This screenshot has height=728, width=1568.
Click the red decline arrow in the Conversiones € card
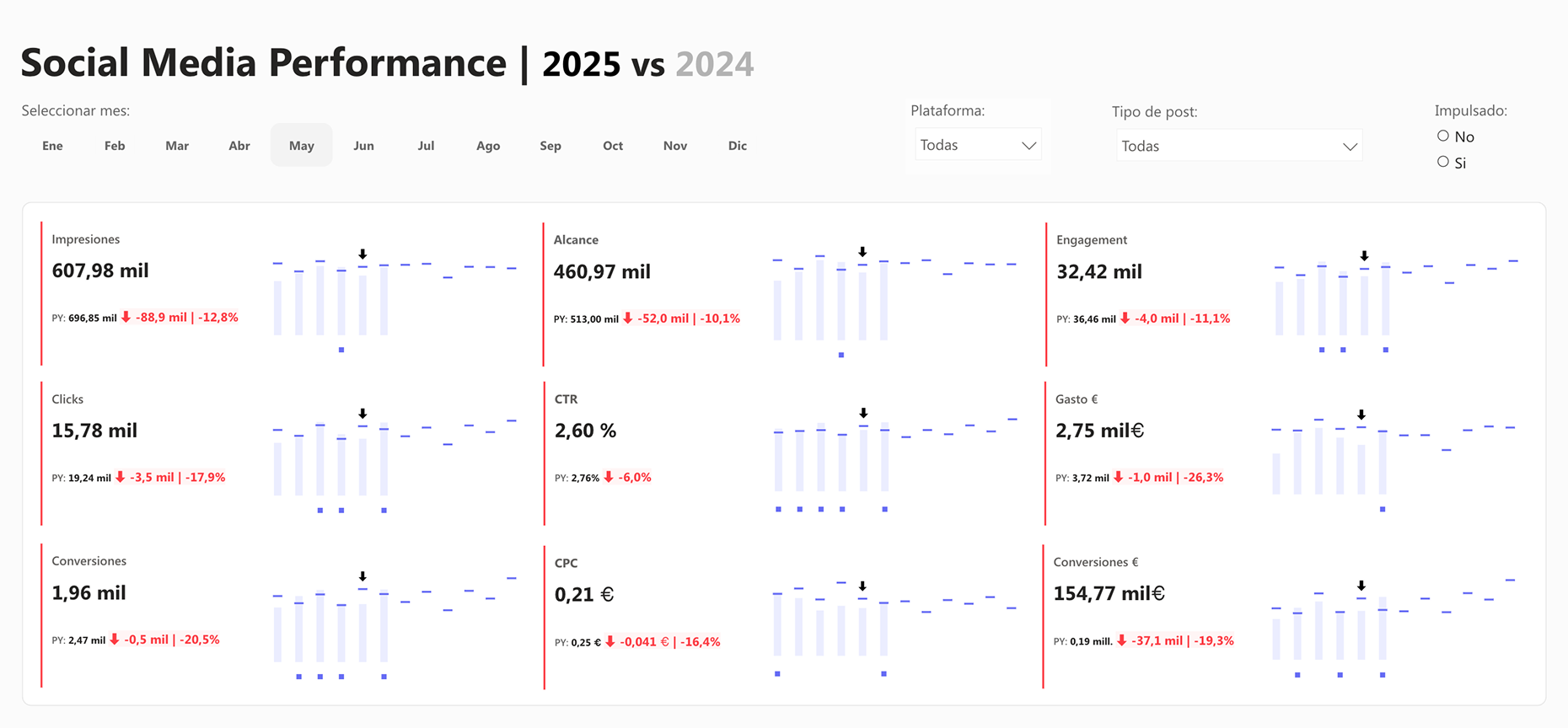pyautogui.click(x=1121, y=640)
